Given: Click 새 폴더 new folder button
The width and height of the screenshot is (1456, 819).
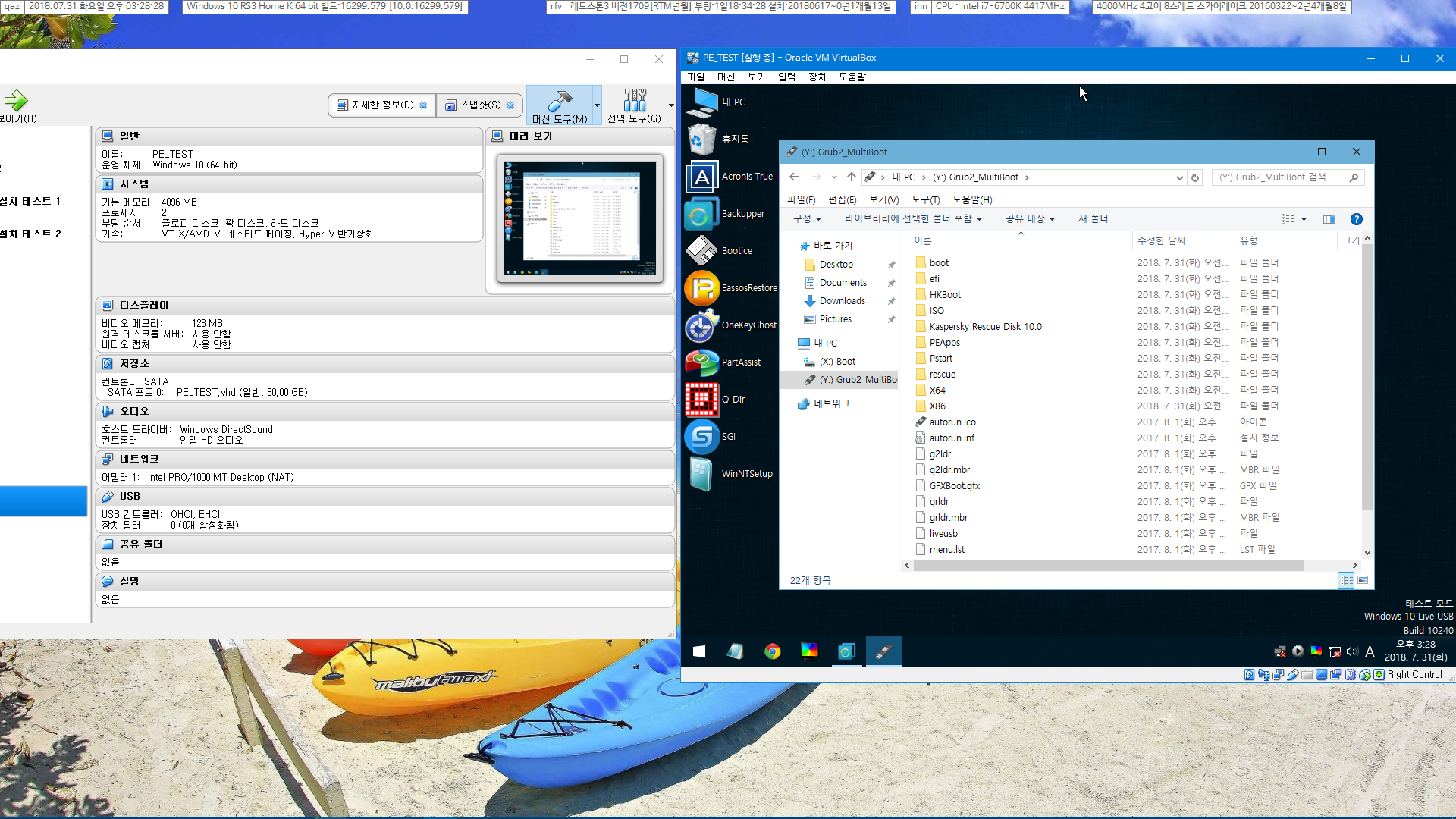Looking at the screenshot, I should tap(1094, 219).
